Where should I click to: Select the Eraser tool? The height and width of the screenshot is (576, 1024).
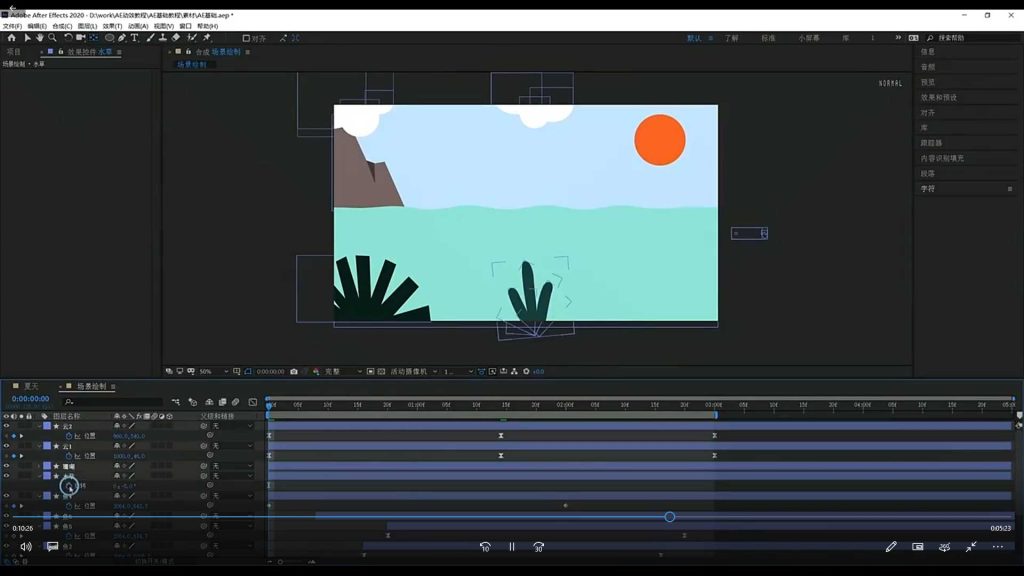177,38
